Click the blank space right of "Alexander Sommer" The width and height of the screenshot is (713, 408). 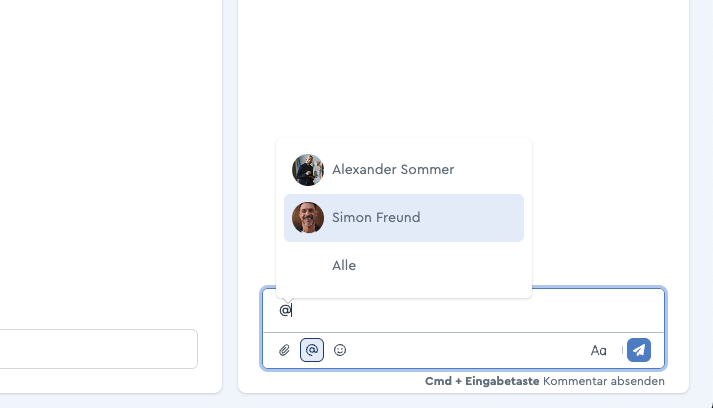(495, 170)
